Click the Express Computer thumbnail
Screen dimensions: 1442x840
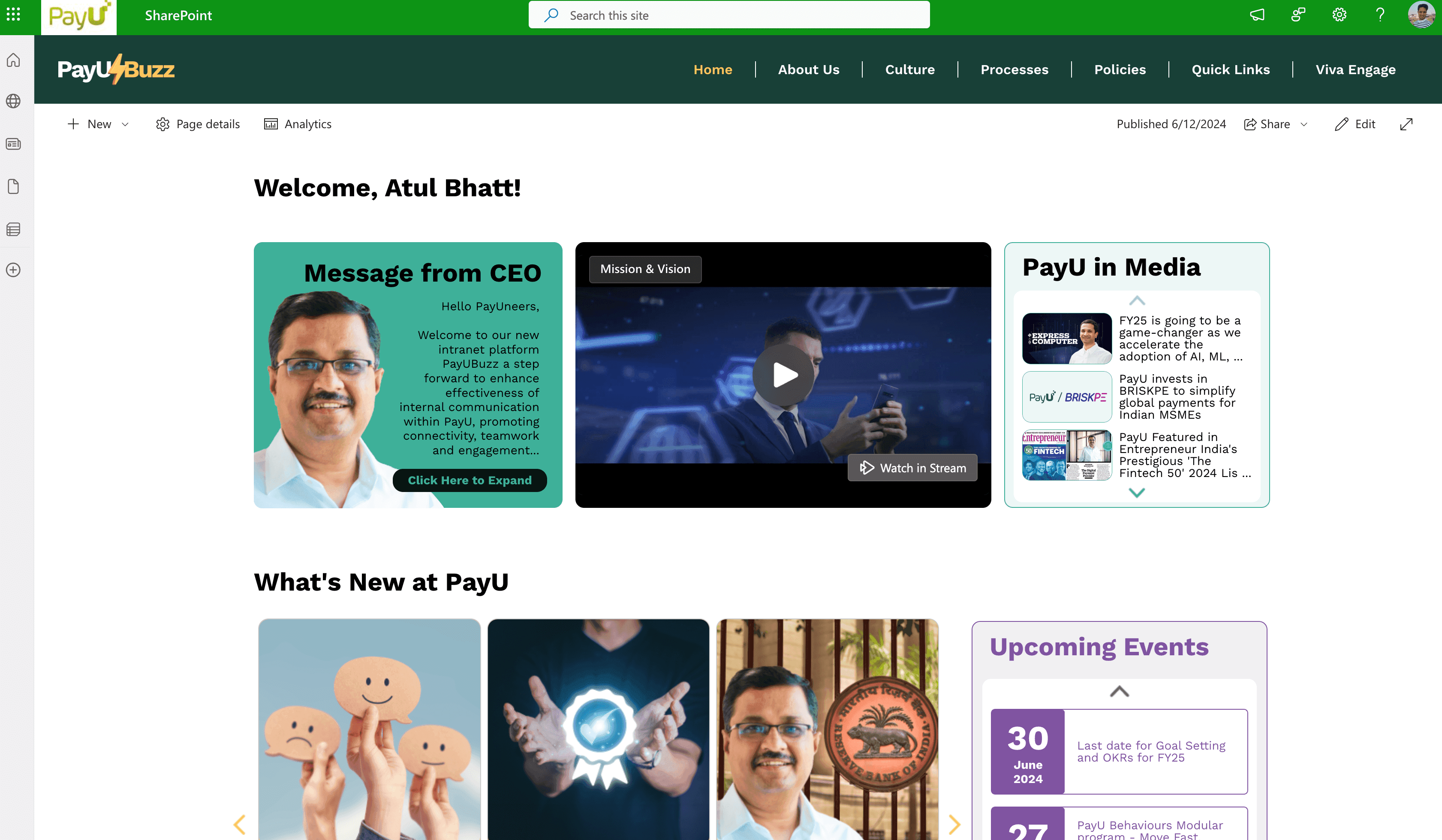pyautogui.click(x=1067, y=339)
